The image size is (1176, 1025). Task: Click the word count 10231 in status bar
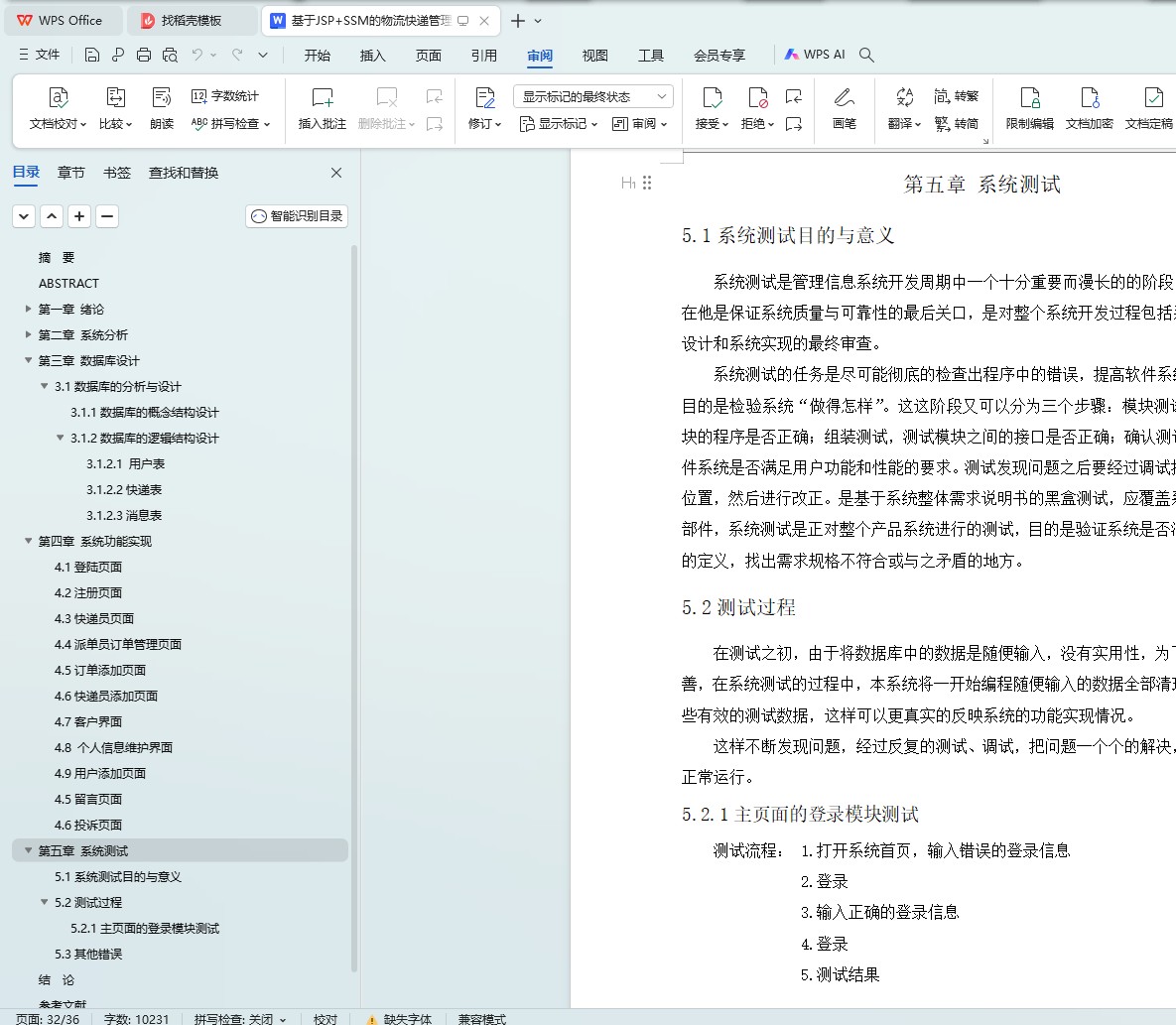click(137, 1019)
